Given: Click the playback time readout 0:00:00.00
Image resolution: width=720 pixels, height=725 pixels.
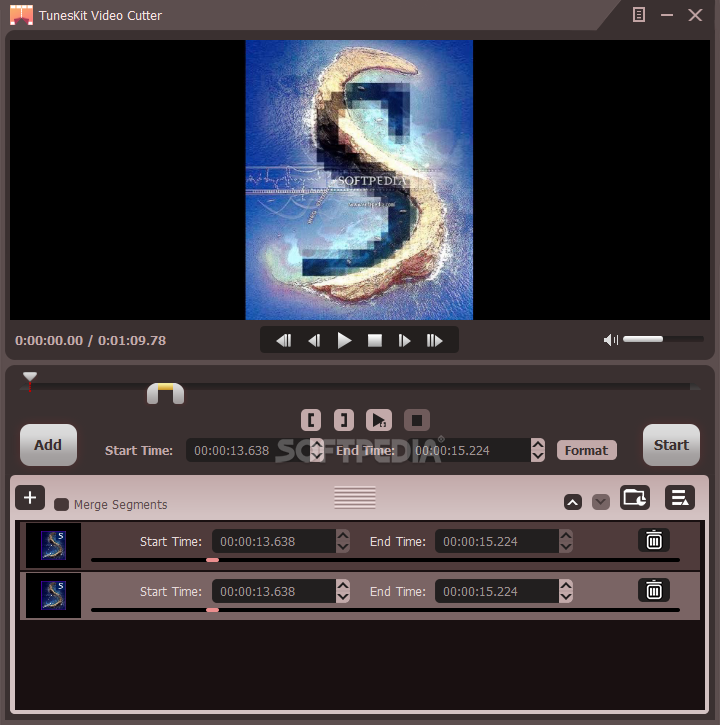Looking at the screenshot, I should click(x=49, y=341).
